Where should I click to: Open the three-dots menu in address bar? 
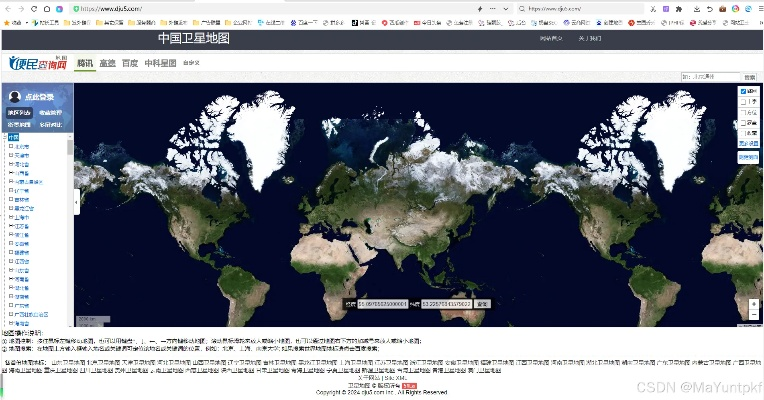(x=493, y=9)
